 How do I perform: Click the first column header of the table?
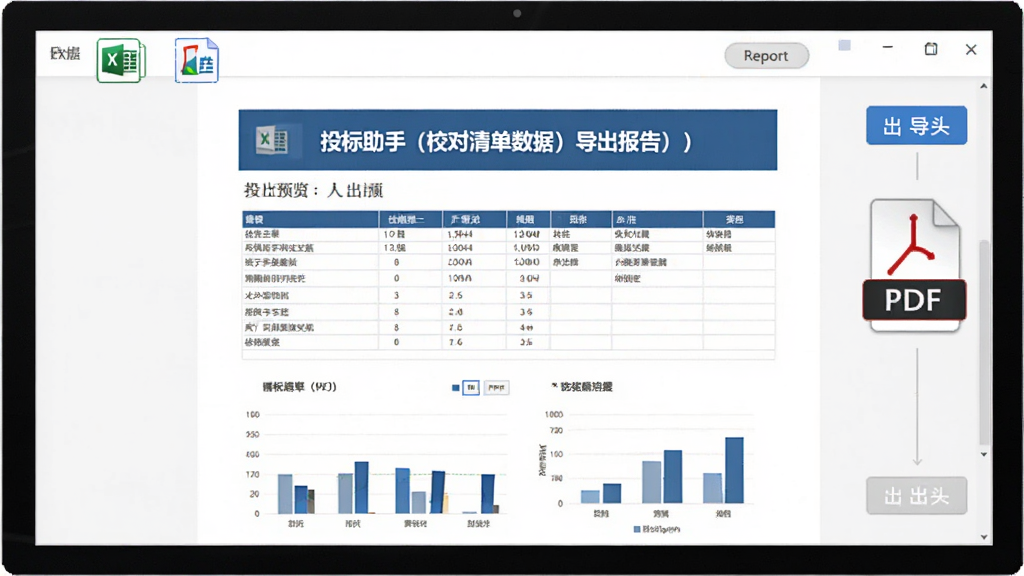310,219
